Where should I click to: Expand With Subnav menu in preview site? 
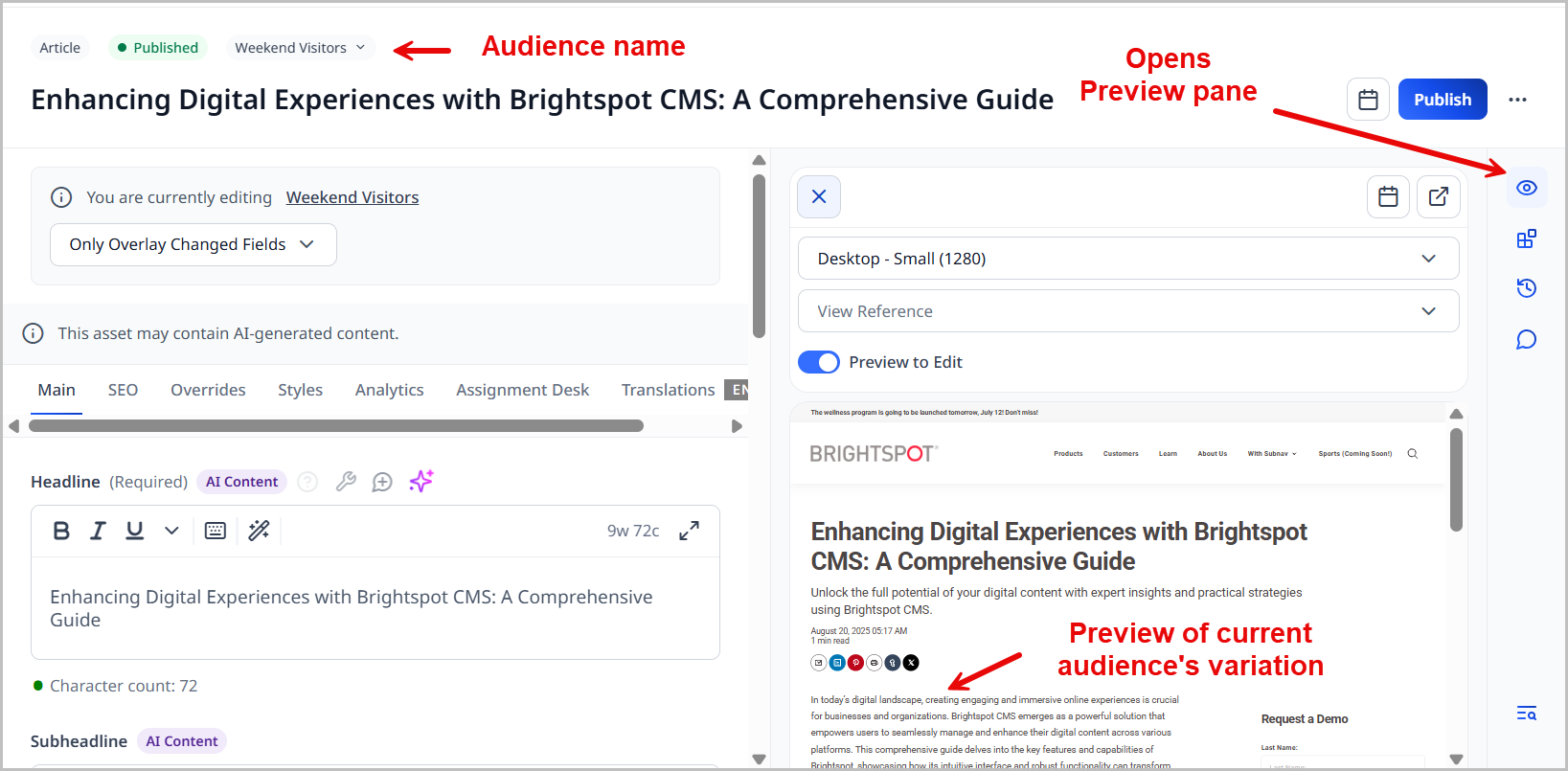tap(1272, 454)
